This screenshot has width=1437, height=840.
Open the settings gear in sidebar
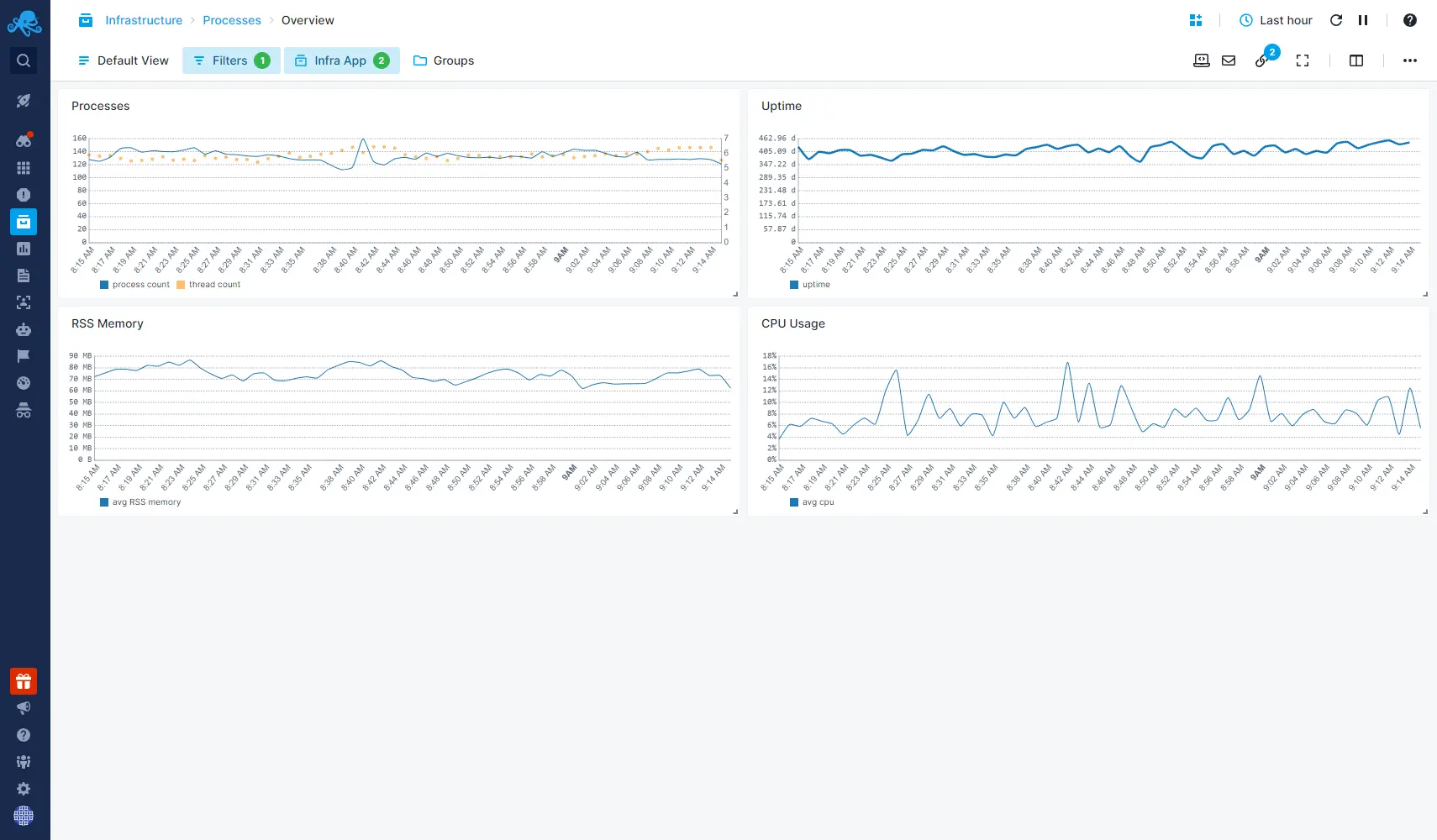[x=24, y=789]
